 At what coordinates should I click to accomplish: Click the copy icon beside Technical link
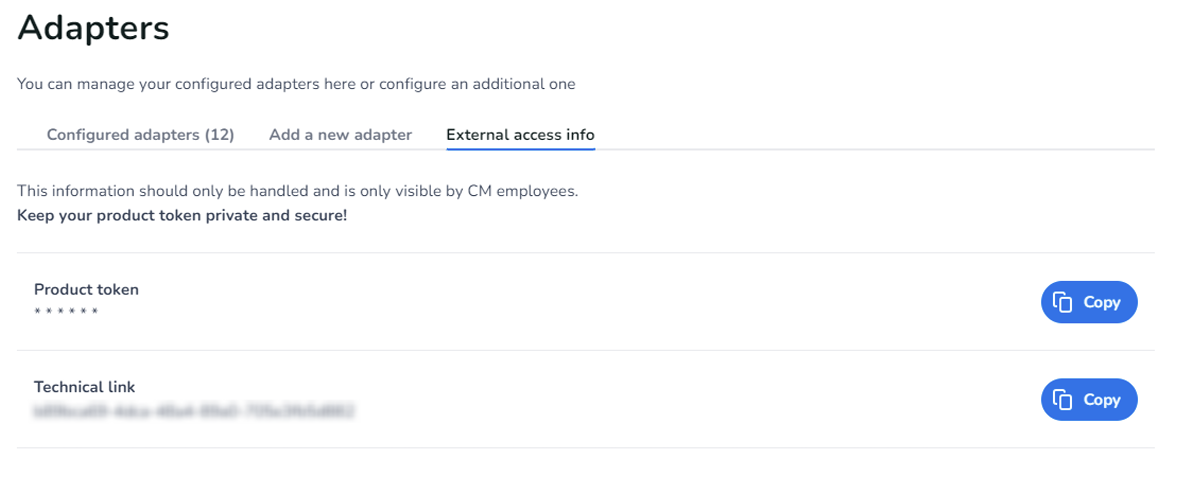pyautogui.click(x=1063, y=400)
